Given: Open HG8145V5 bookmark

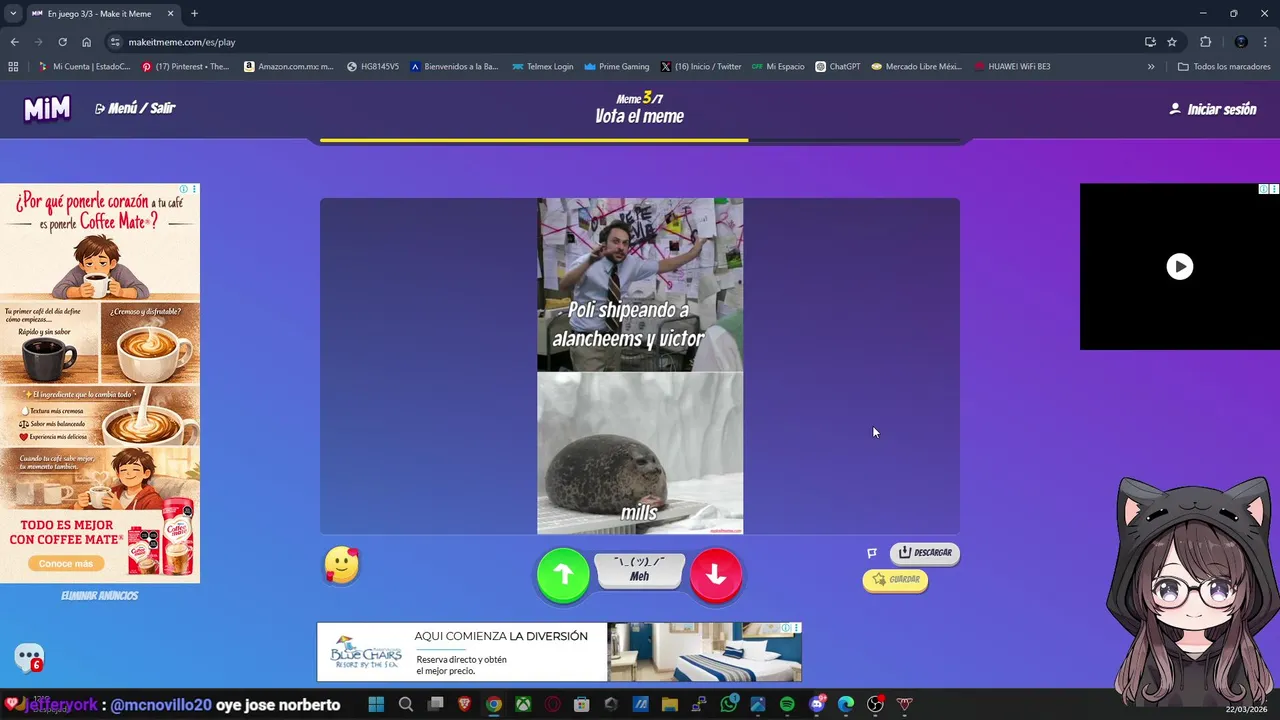Looking at the screenshot, I should [x=373, y=67].
